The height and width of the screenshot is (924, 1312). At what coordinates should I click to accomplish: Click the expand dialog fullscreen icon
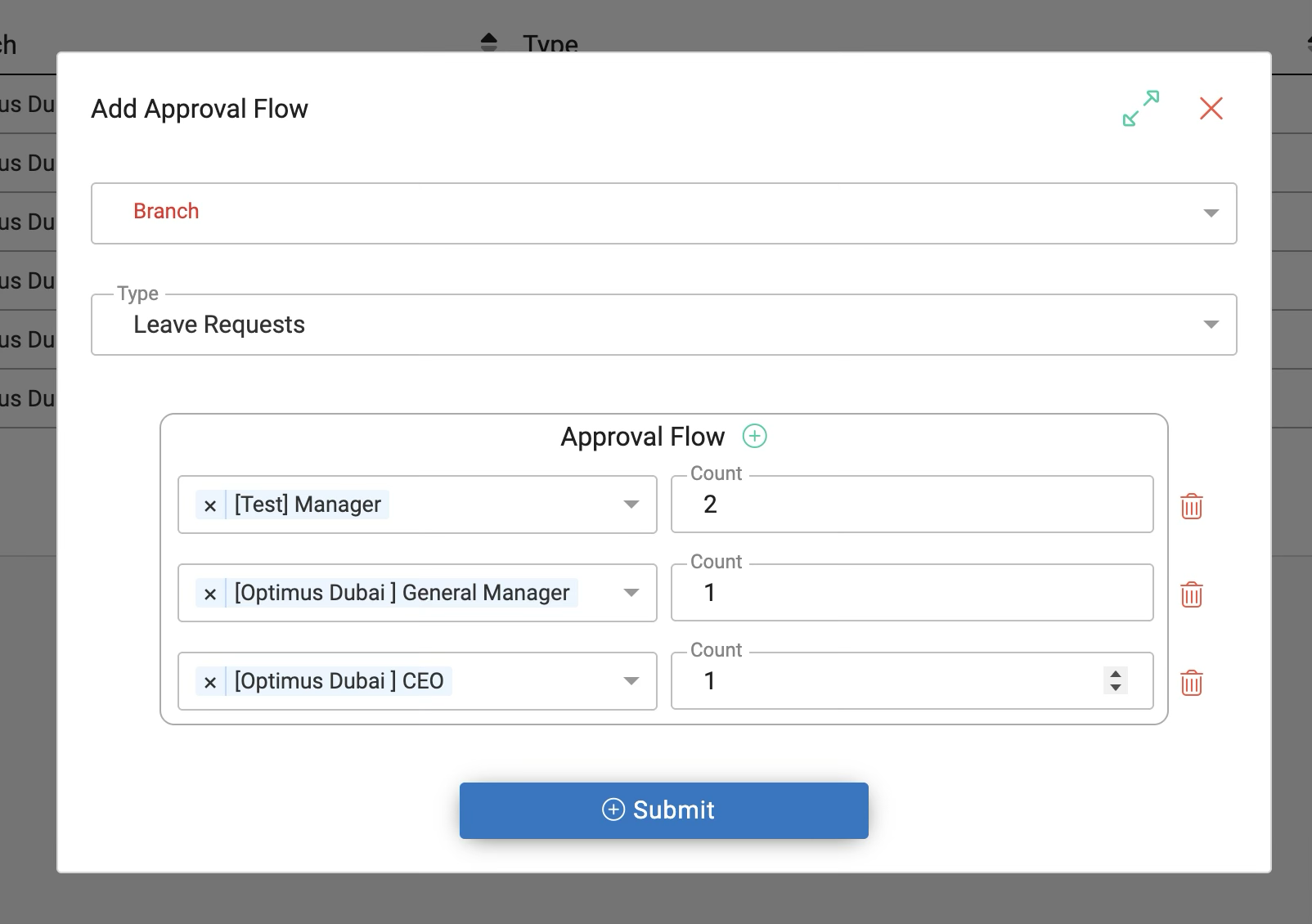click(1140, 108)
